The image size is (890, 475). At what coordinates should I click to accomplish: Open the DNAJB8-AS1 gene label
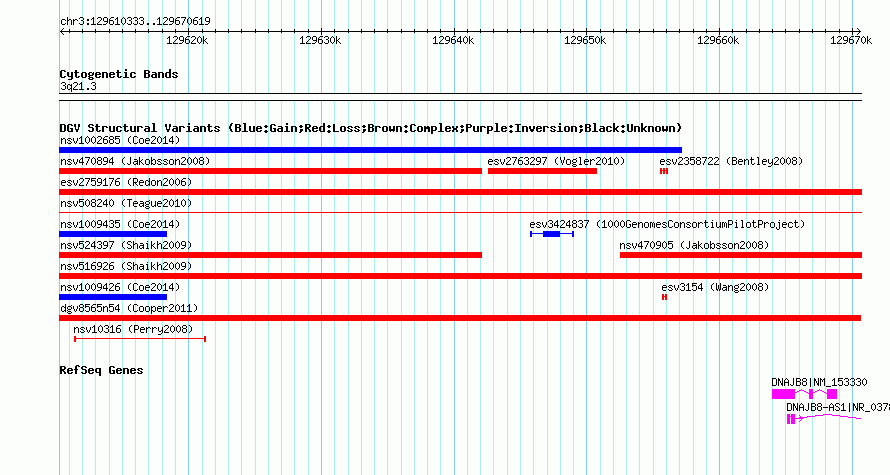coord(838,407)
